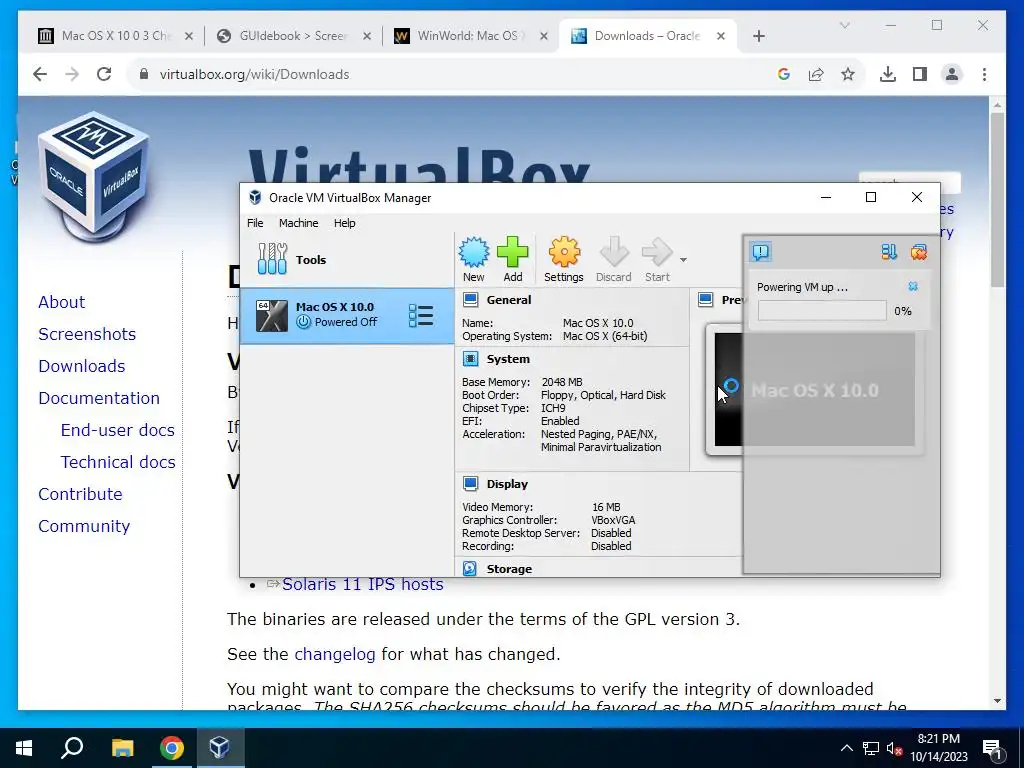This screenshot has width=1024, height=768.
Task: Toggle the Chrome side panel icon
Action: (920, 74)
